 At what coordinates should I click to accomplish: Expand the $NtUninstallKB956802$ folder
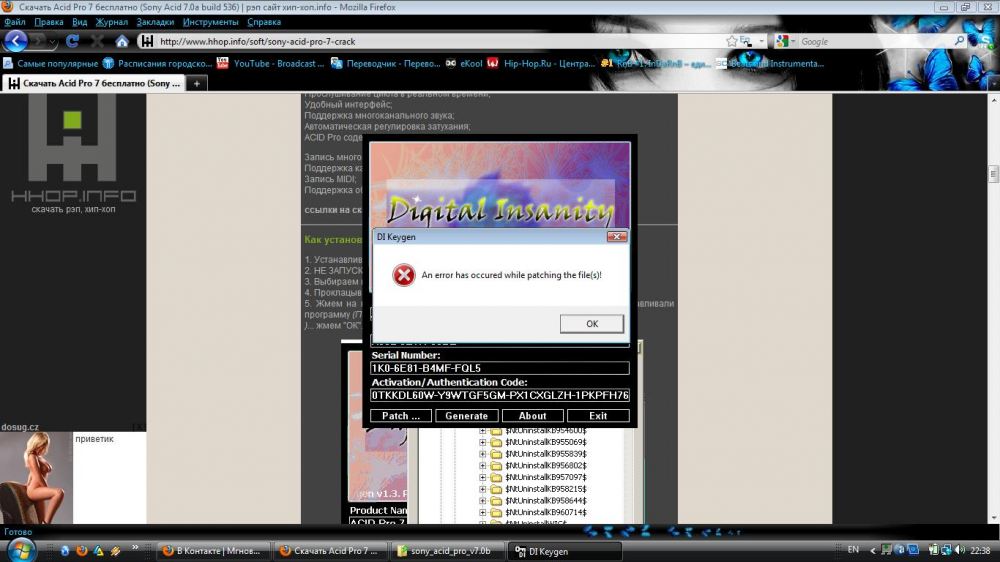click(x=483, y=466)
